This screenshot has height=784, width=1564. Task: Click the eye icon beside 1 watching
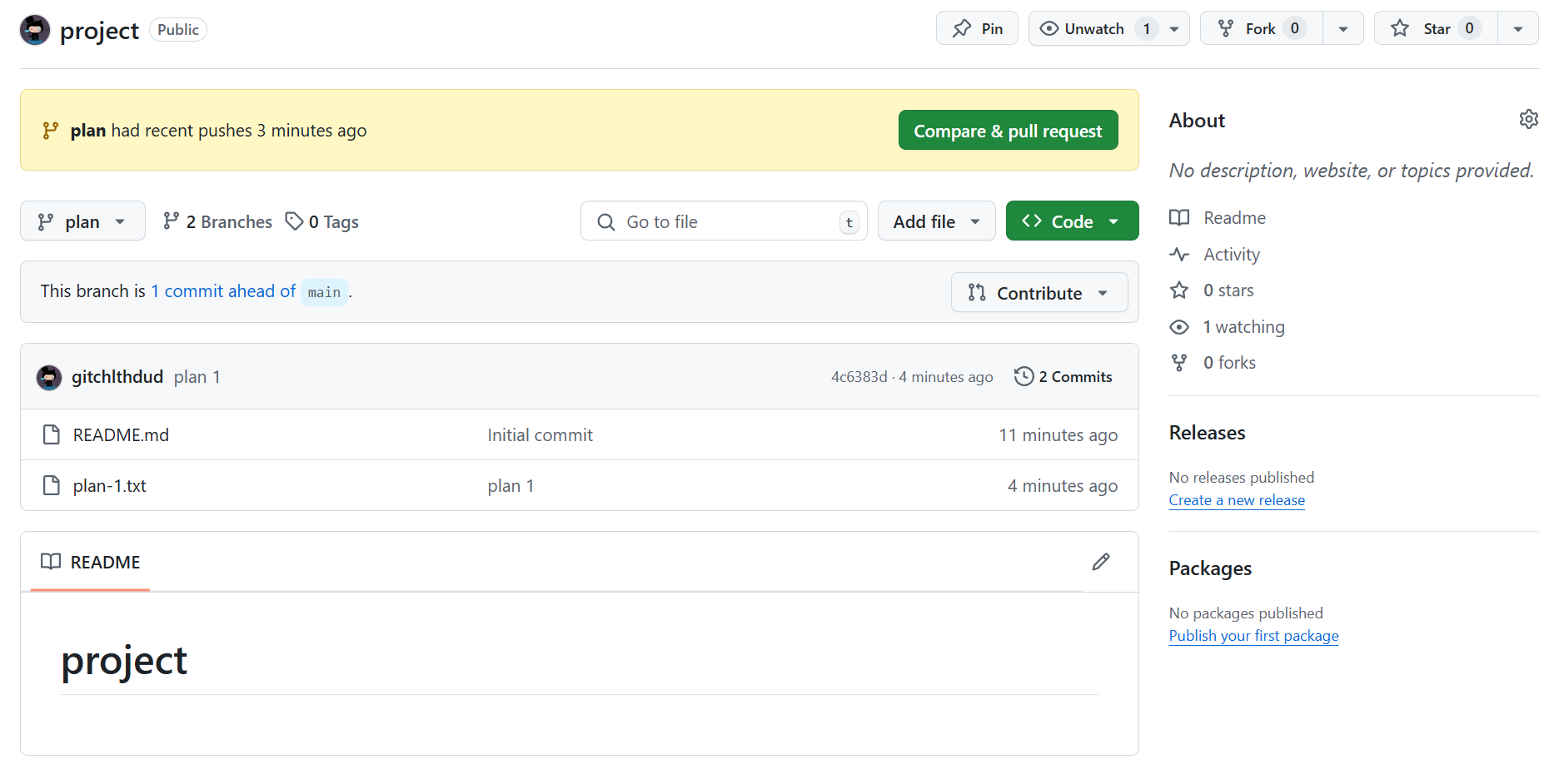[1179, 327]
